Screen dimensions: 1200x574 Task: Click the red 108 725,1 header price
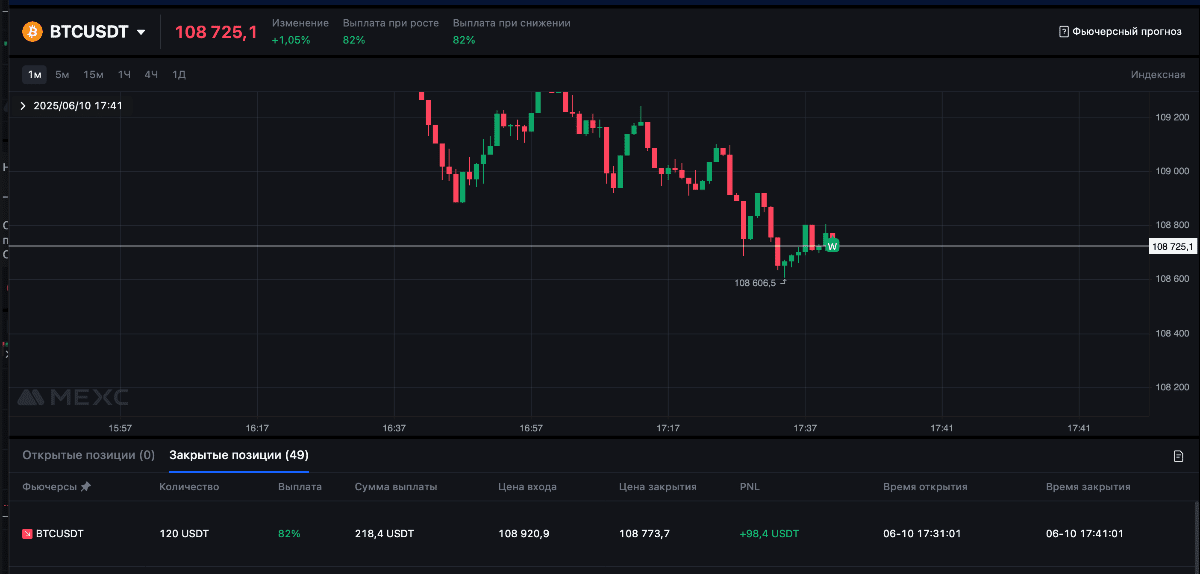216,32
